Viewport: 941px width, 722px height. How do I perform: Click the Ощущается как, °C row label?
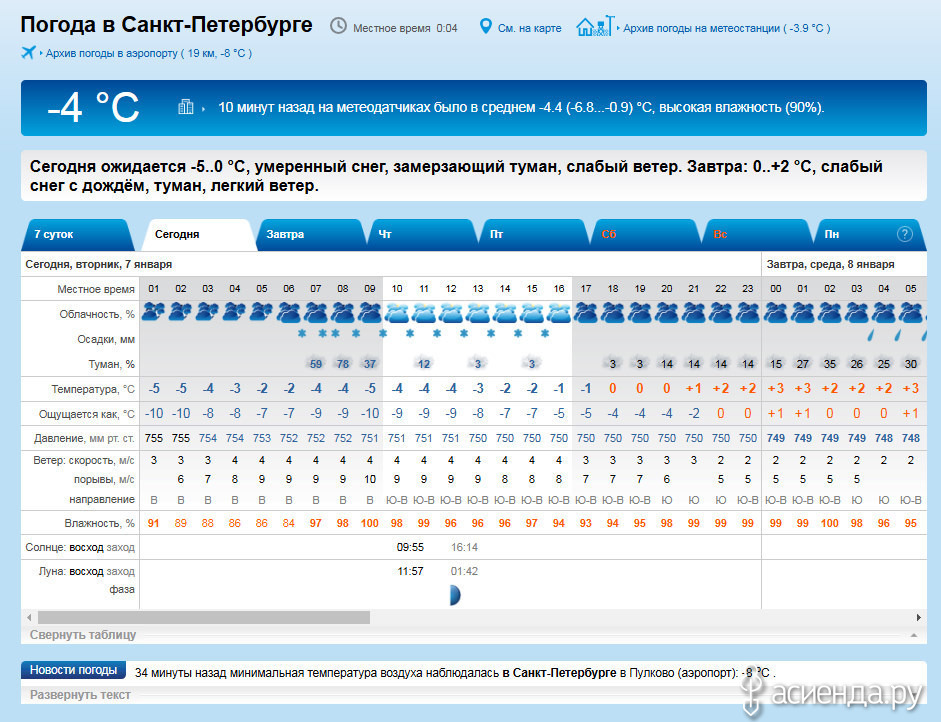point(86,414)
